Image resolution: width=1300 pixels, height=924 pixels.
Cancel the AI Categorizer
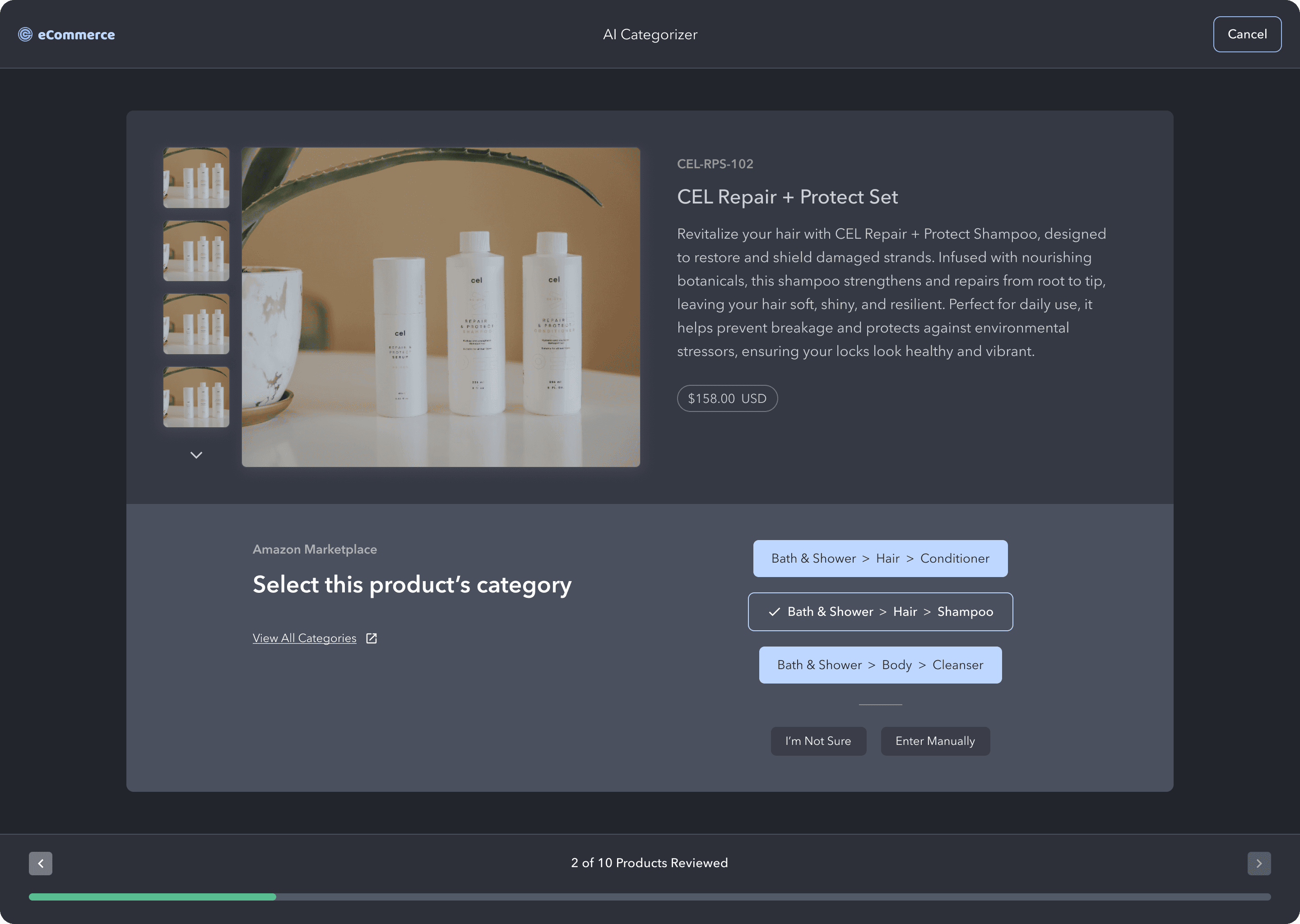1246,34
